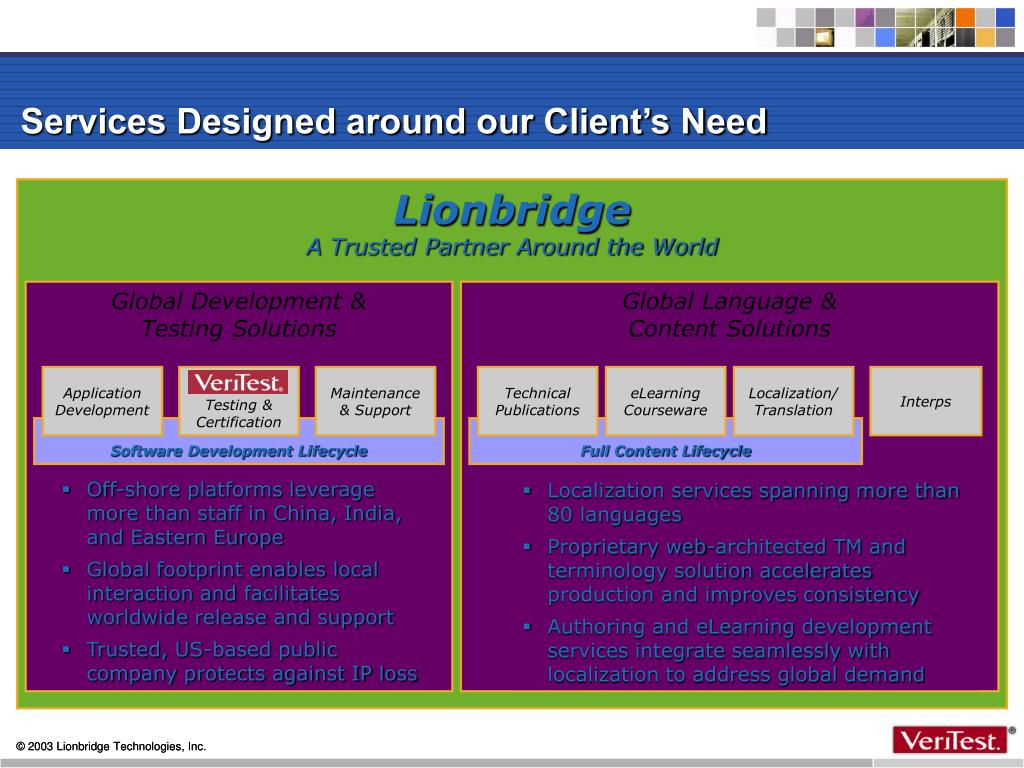Image resolution: width=1024 pixels, height=768 pixels.
Task: Click the 'Global Development & Testing Solutions' heading
Action: 239,315
